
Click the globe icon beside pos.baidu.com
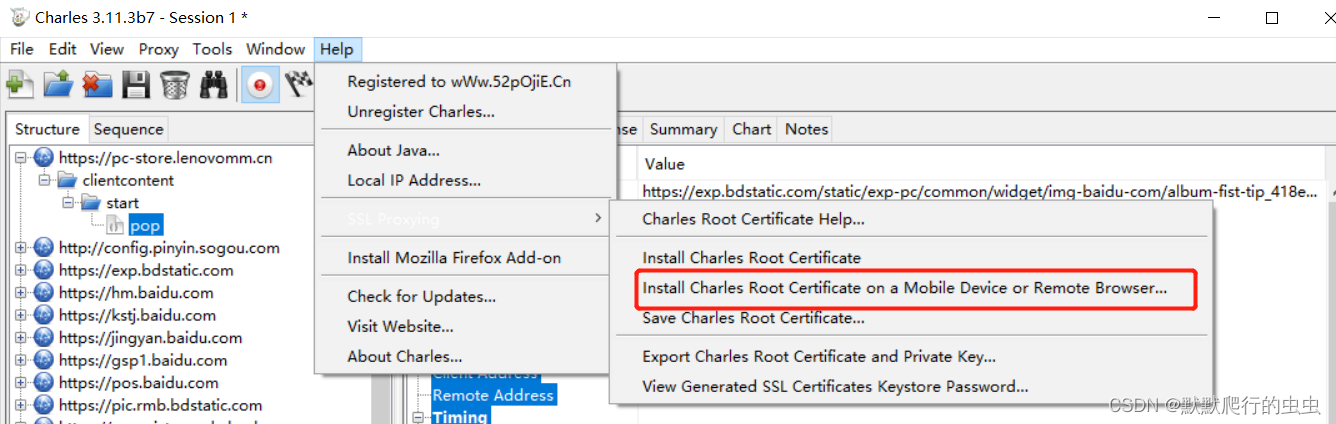point(43,383)
